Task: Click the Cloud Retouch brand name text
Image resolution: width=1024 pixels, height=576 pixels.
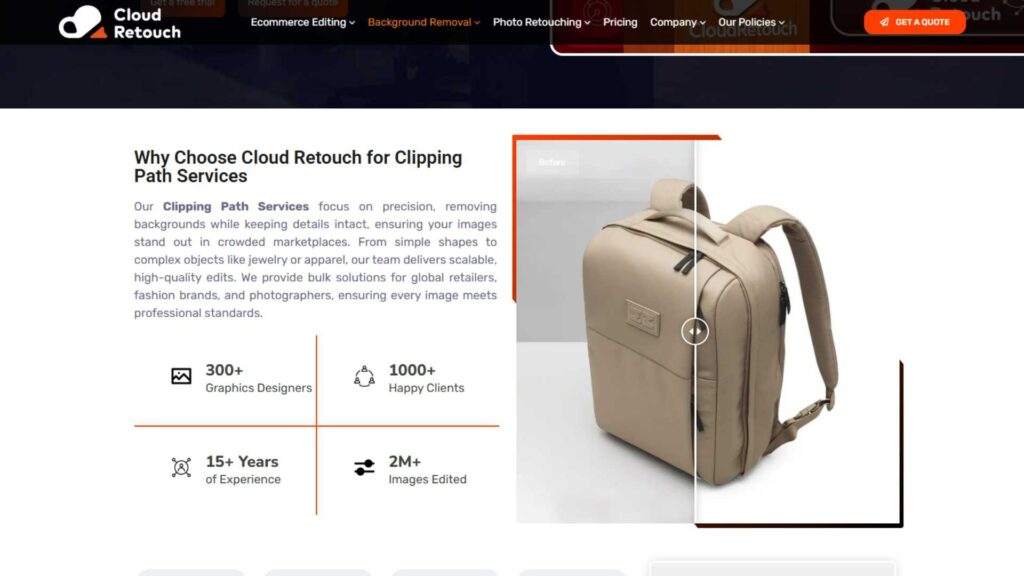Action: [147, 23]
